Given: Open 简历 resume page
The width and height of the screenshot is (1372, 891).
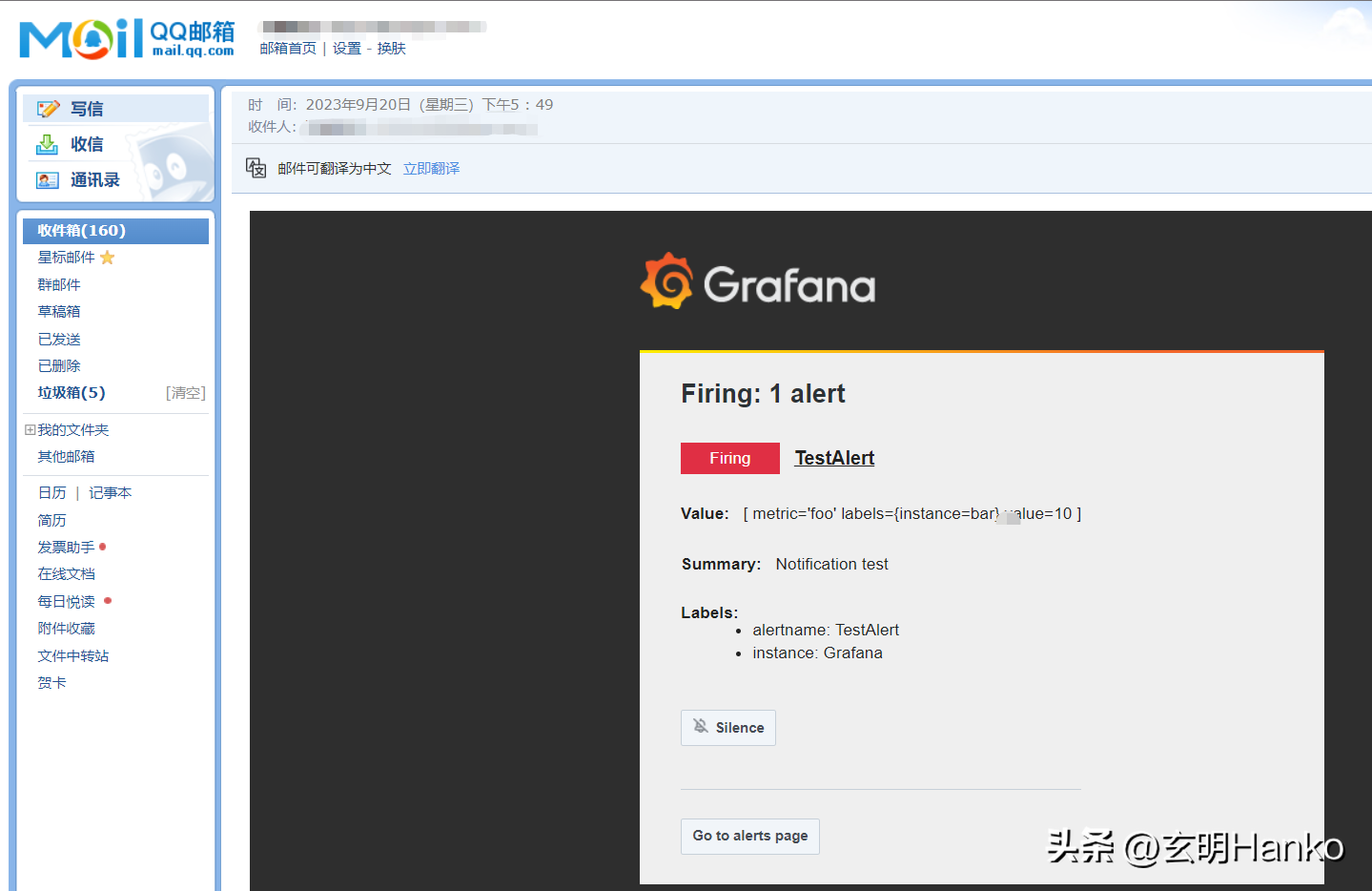Looking at the screenshot, I should click(52, 521).
